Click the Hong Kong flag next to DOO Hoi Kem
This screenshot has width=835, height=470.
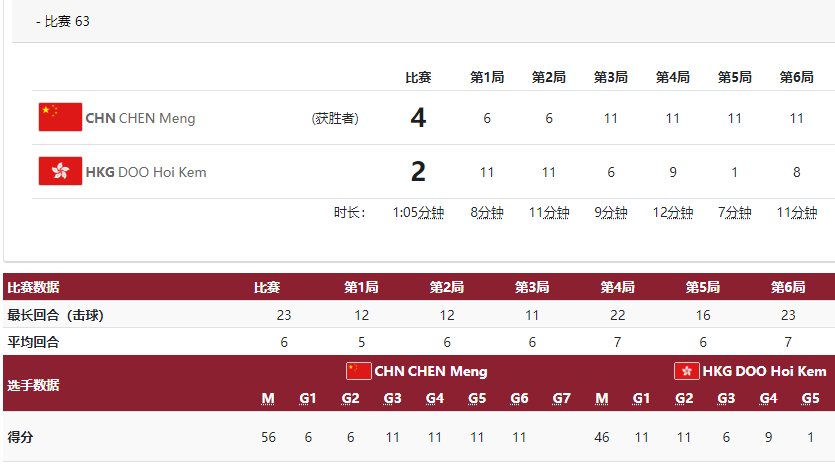pos(60,171)
